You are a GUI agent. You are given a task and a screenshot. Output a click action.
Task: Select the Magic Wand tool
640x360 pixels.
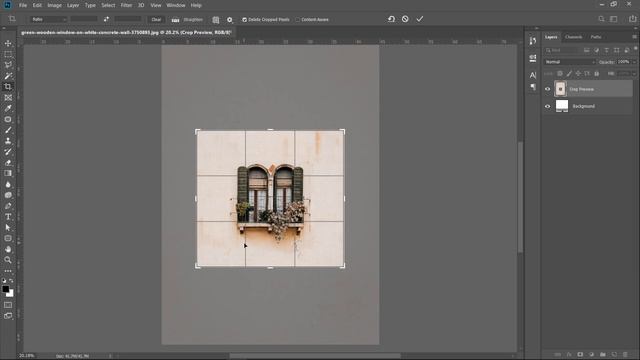click(8, 76)
